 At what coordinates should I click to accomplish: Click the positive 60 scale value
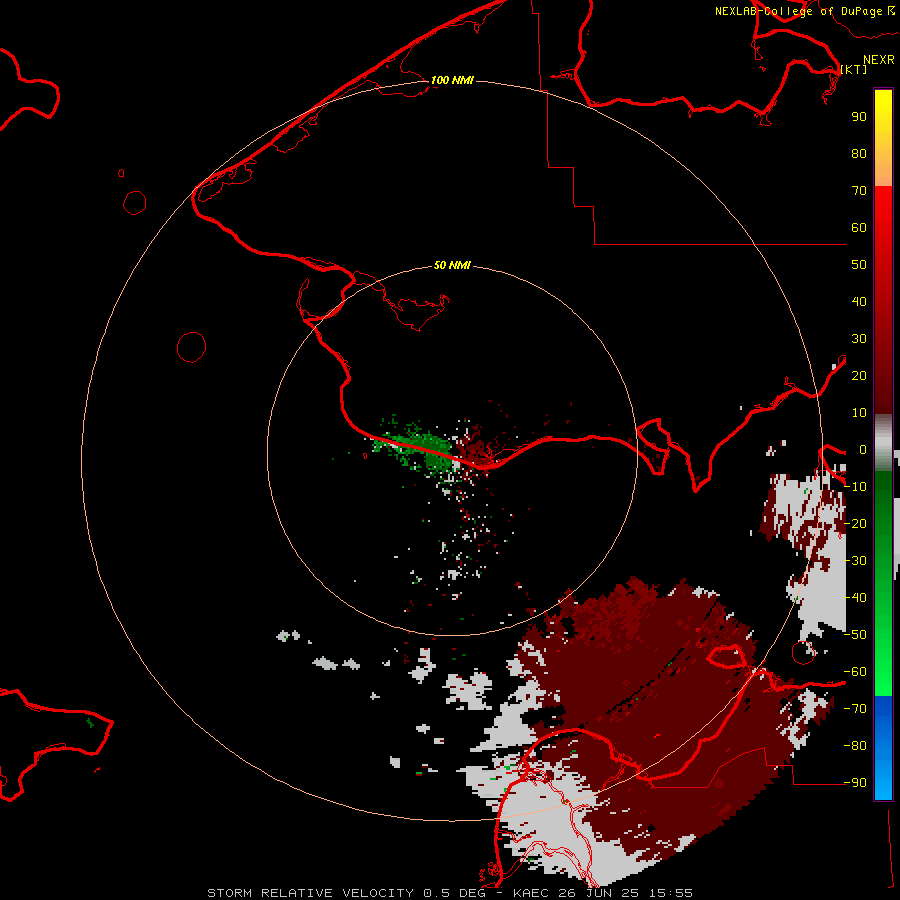click(x=859, y=227)
